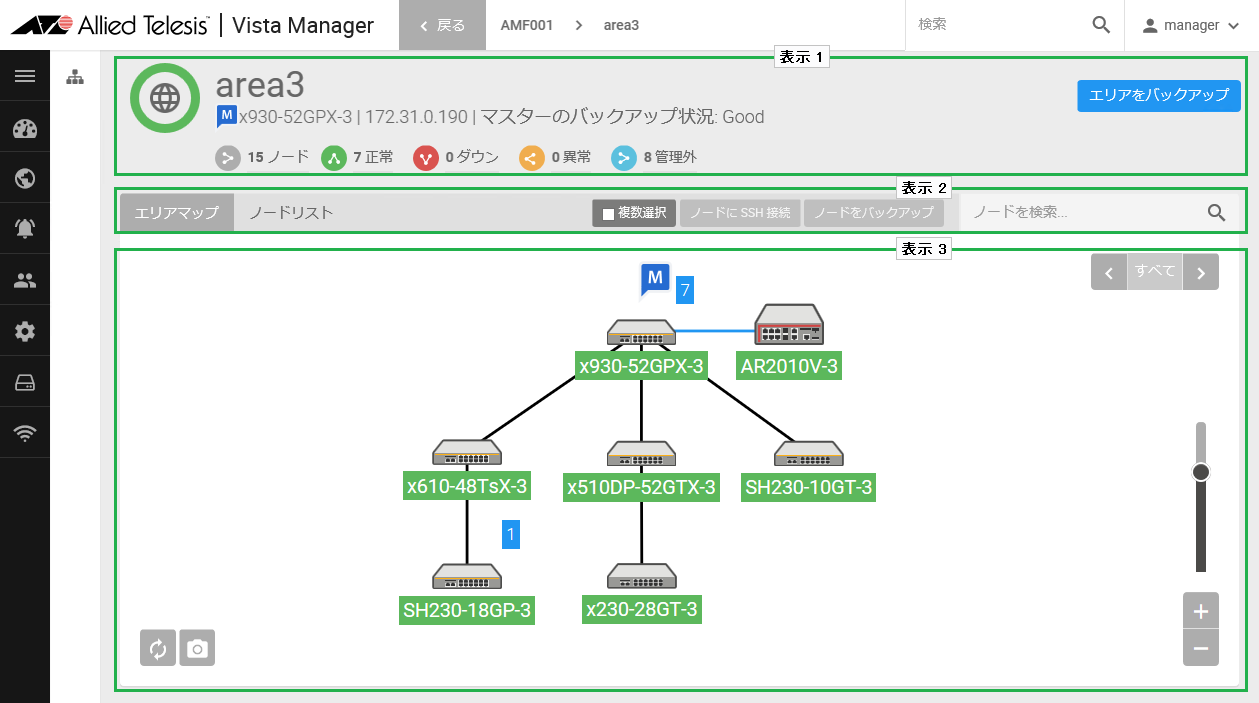Viewport: 1259px width, 703px height.
Task: Click the 検索 search field in top bar
Action: point(1000,25)
